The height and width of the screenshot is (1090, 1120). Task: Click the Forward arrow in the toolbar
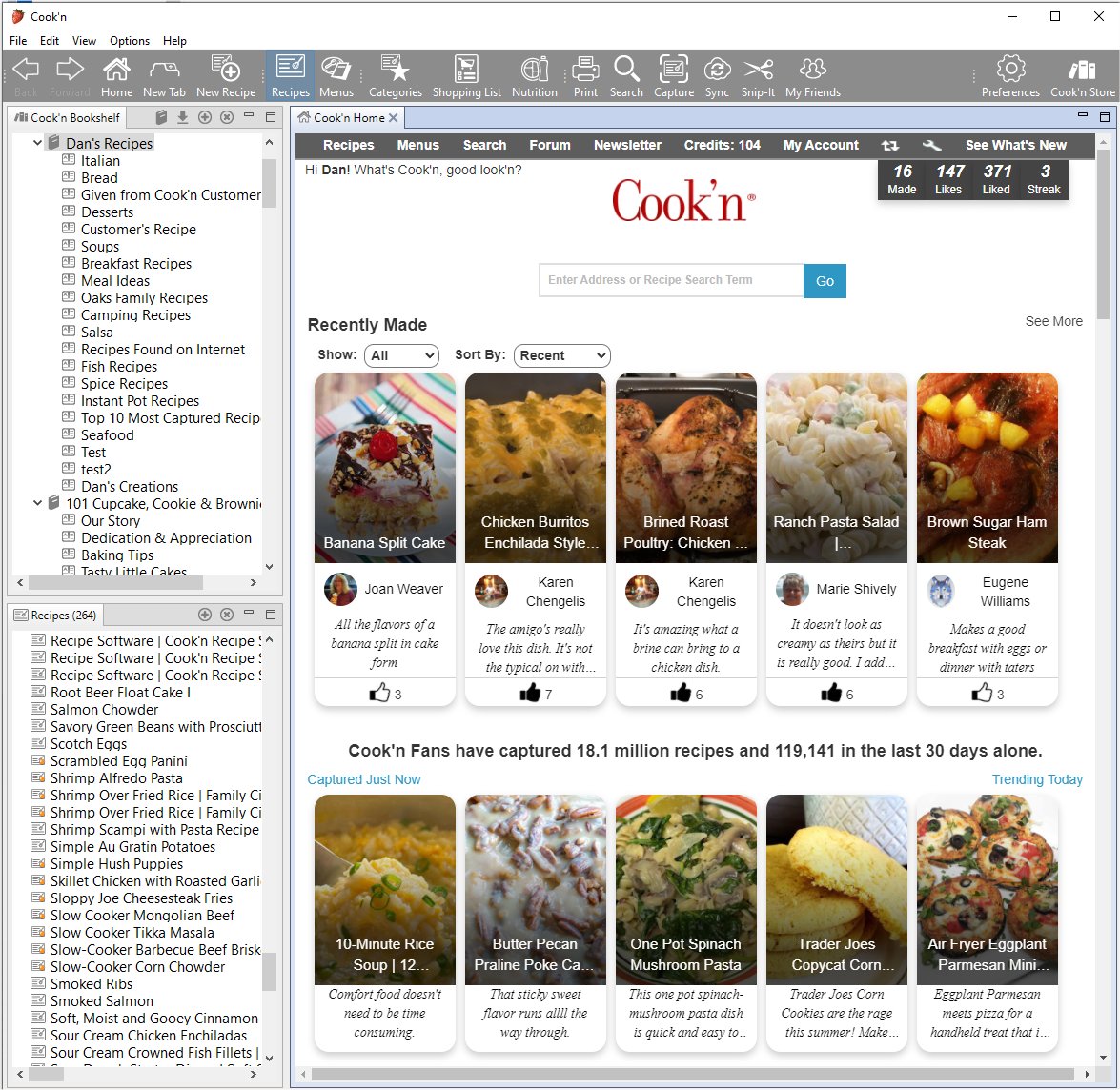[x=70, y=75]
